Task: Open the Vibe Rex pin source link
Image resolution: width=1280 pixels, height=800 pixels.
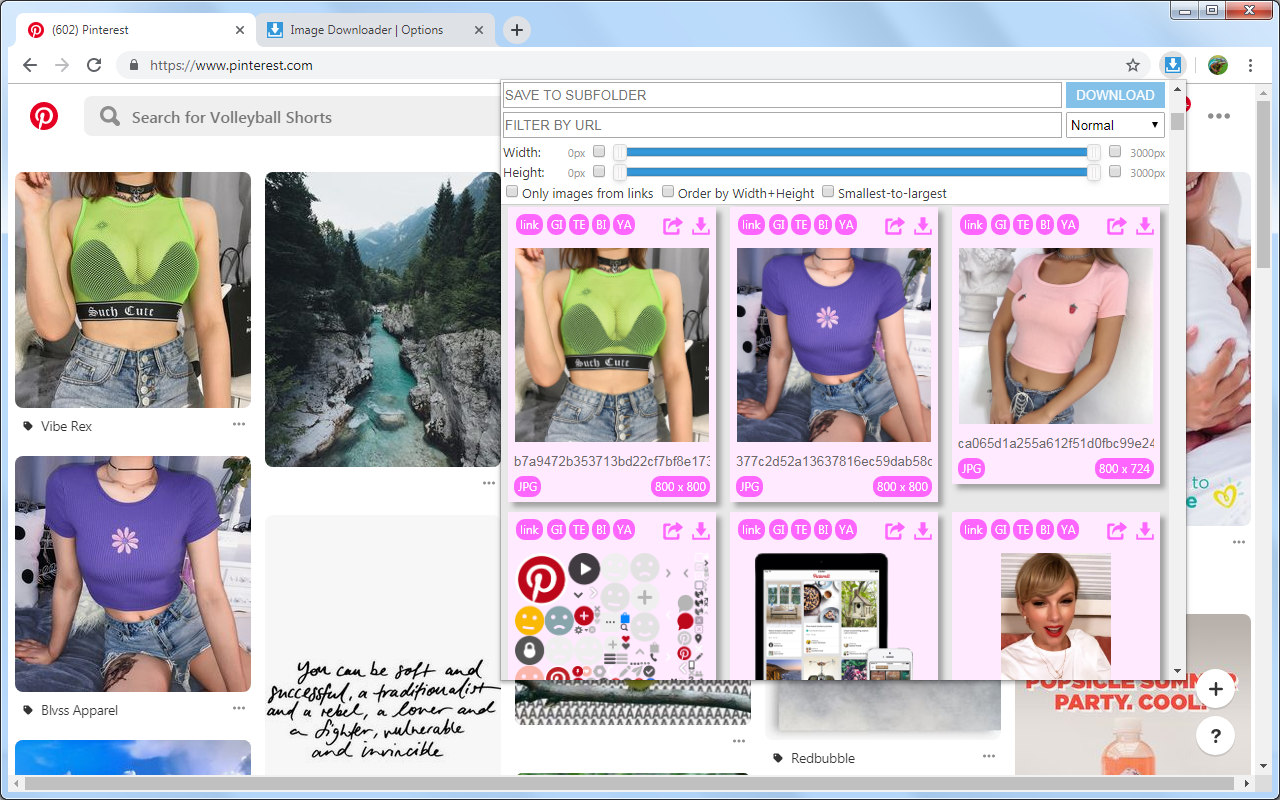Action: point(66,426)
